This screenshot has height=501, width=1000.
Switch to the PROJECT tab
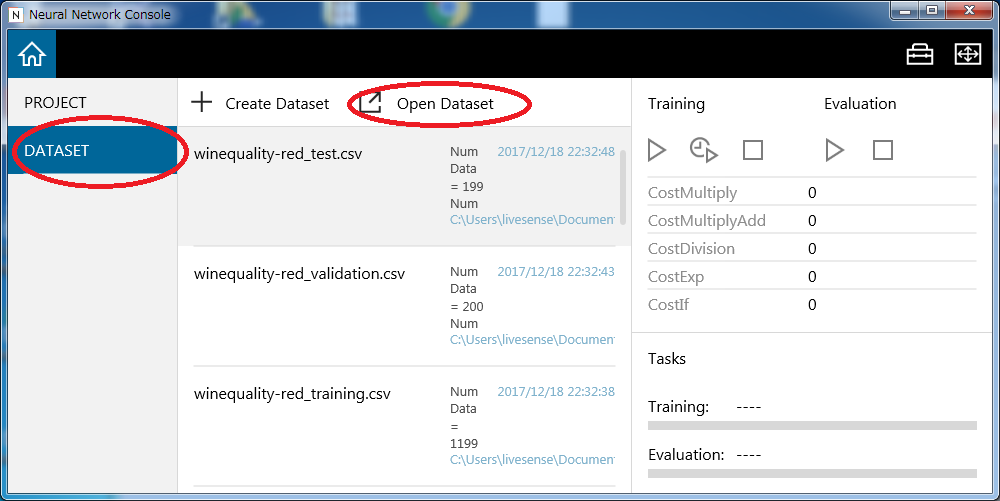[56, 102]
